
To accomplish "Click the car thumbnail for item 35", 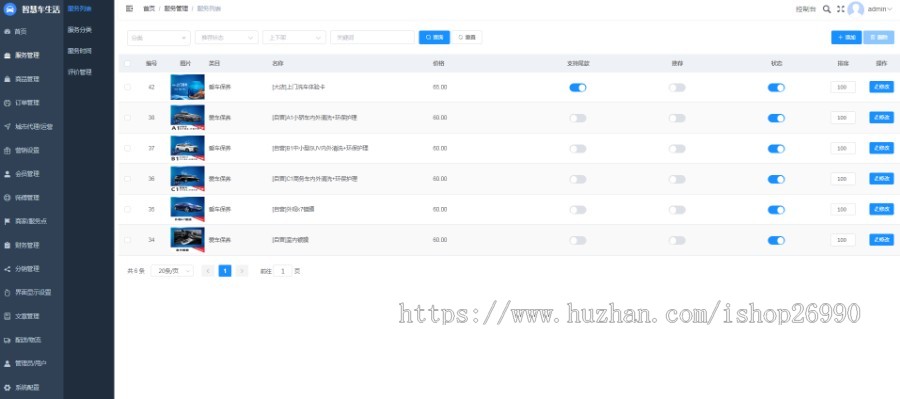I will (x=187, y=210).
